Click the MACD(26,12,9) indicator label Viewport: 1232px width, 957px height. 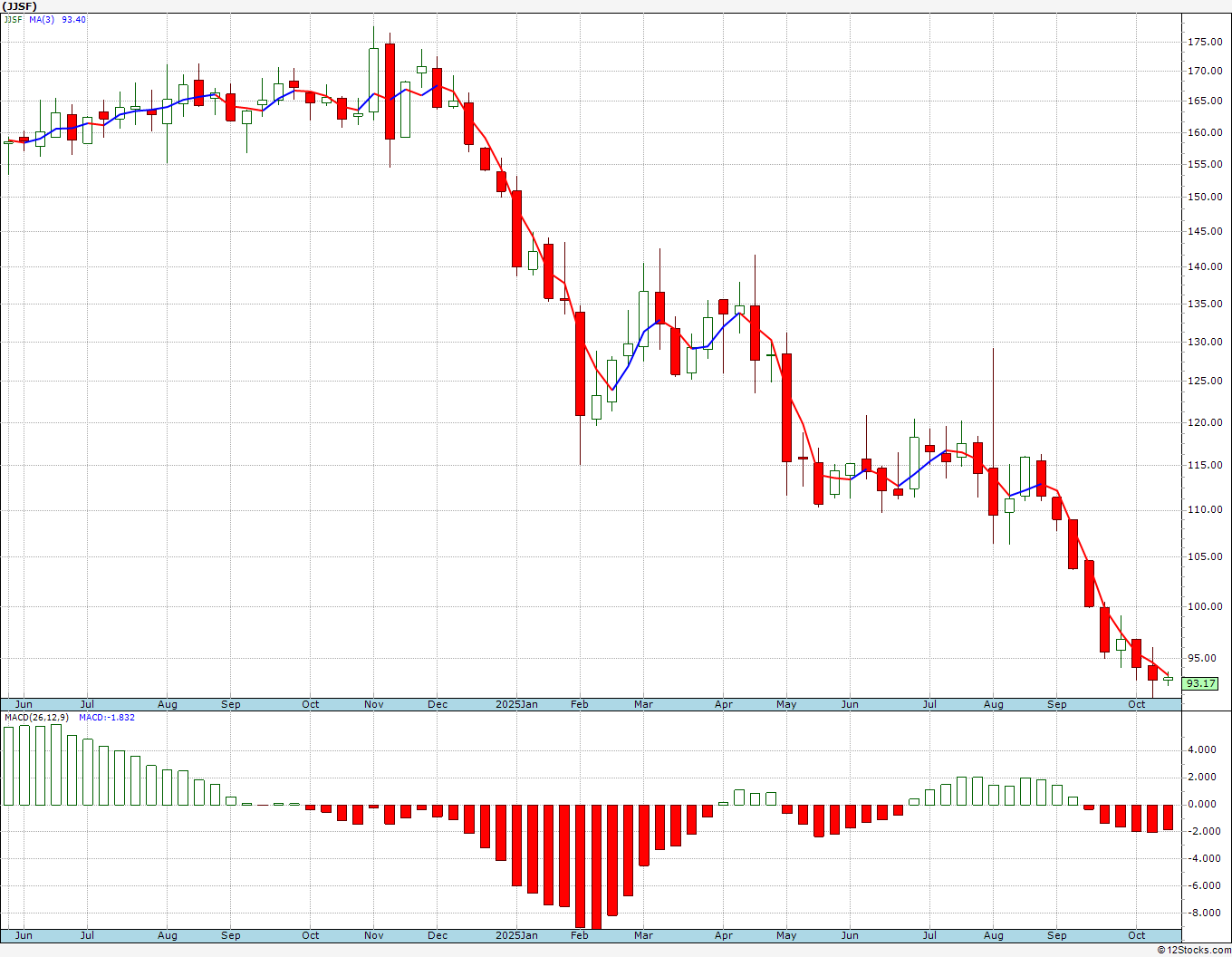(x=36, y=718)
